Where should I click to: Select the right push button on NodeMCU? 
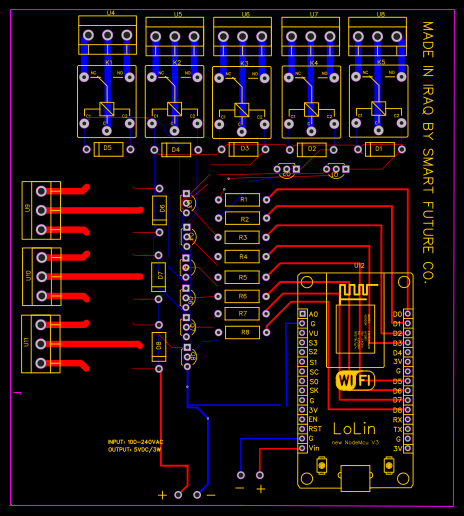(x=389, y=465)
